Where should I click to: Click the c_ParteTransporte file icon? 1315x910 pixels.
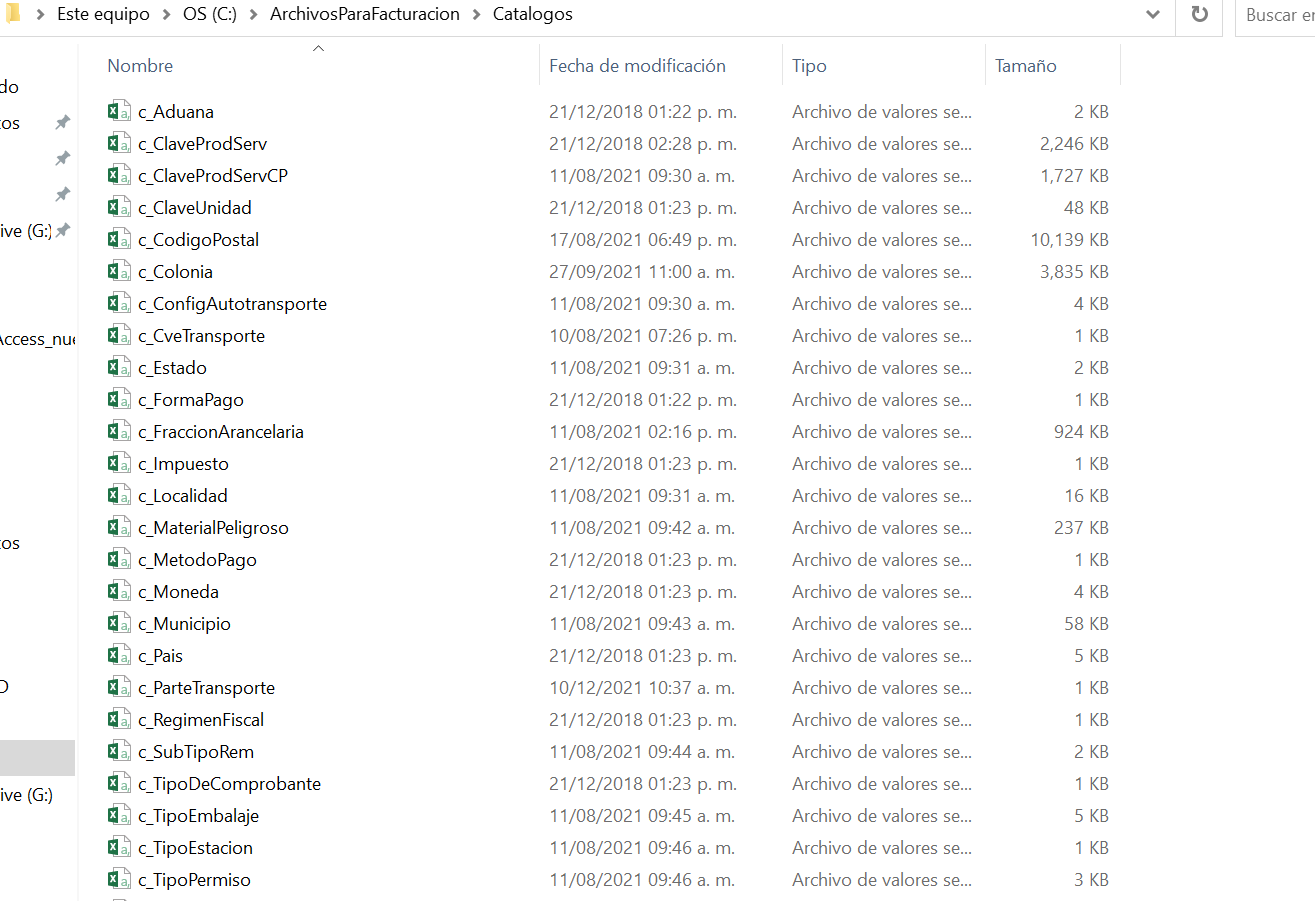119,687
